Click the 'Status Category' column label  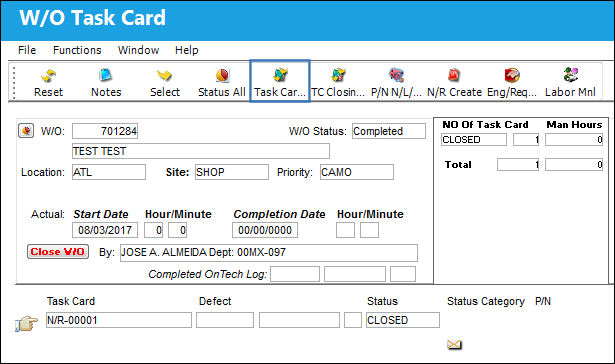pyautogui.click(x=486, y=301)
